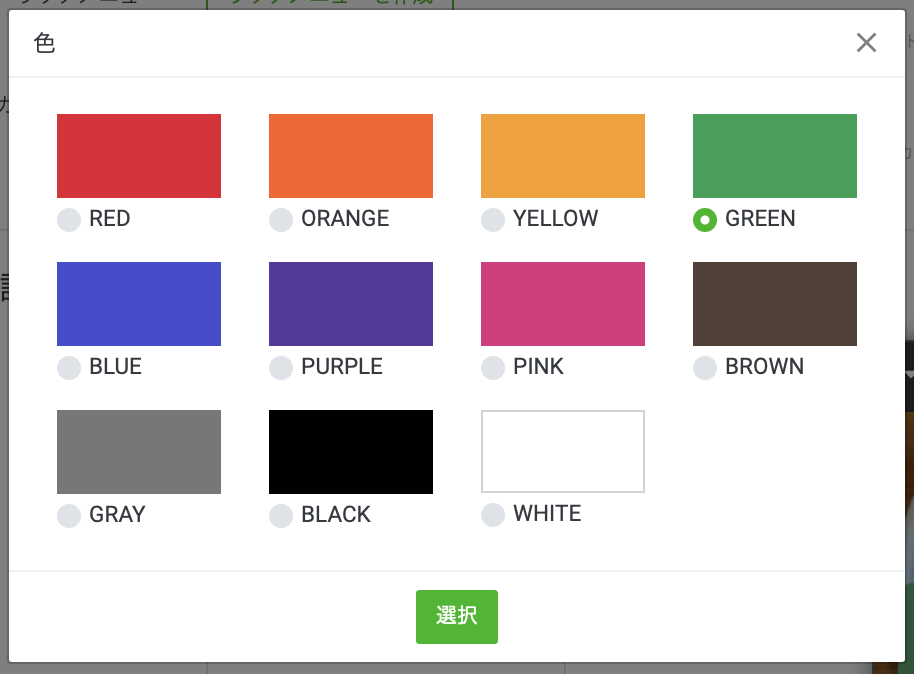Choose the ORANGE radio option

pos(281,220)
